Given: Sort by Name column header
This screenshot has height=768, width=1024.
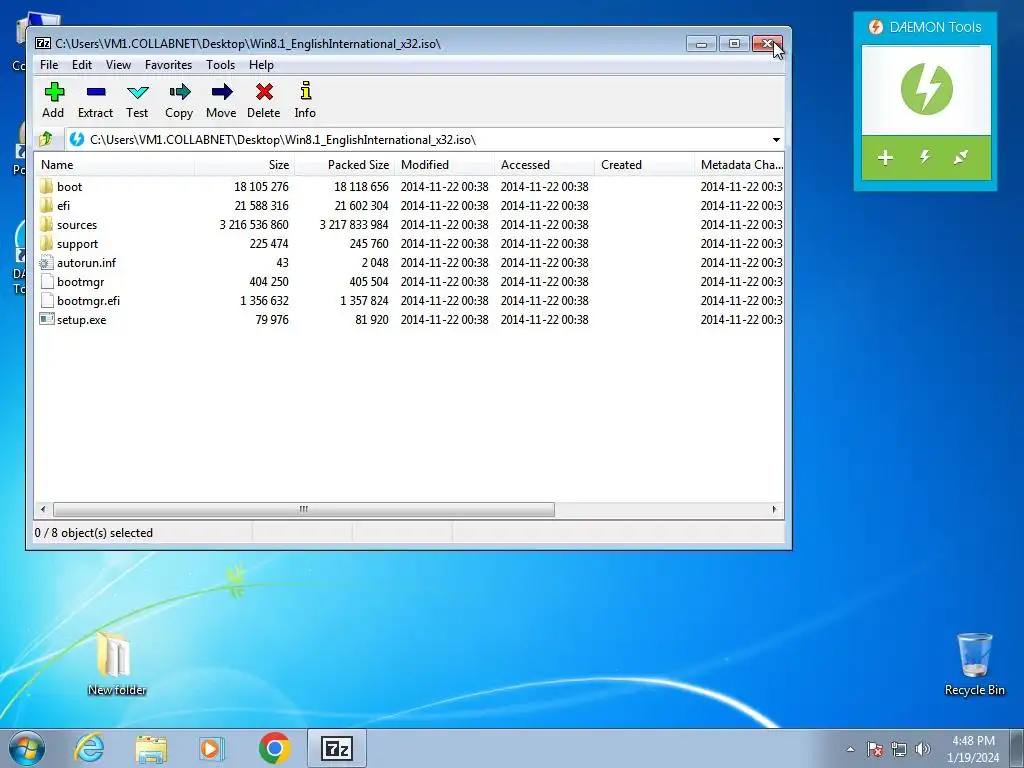Looking at the screenshot, I should pyautogui.click(x=114, y=165).
